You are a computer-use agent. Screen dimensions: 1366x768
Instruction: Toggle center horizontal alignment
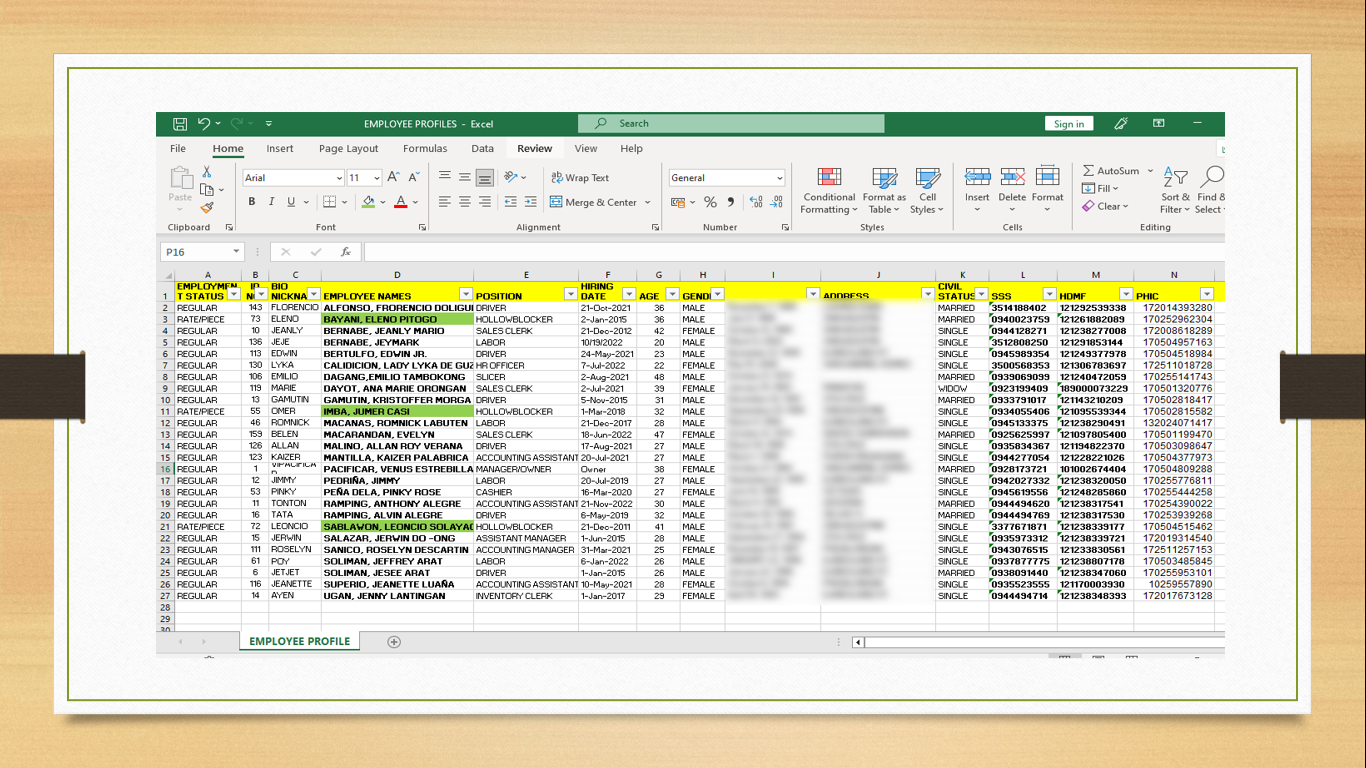click(465, 202)
